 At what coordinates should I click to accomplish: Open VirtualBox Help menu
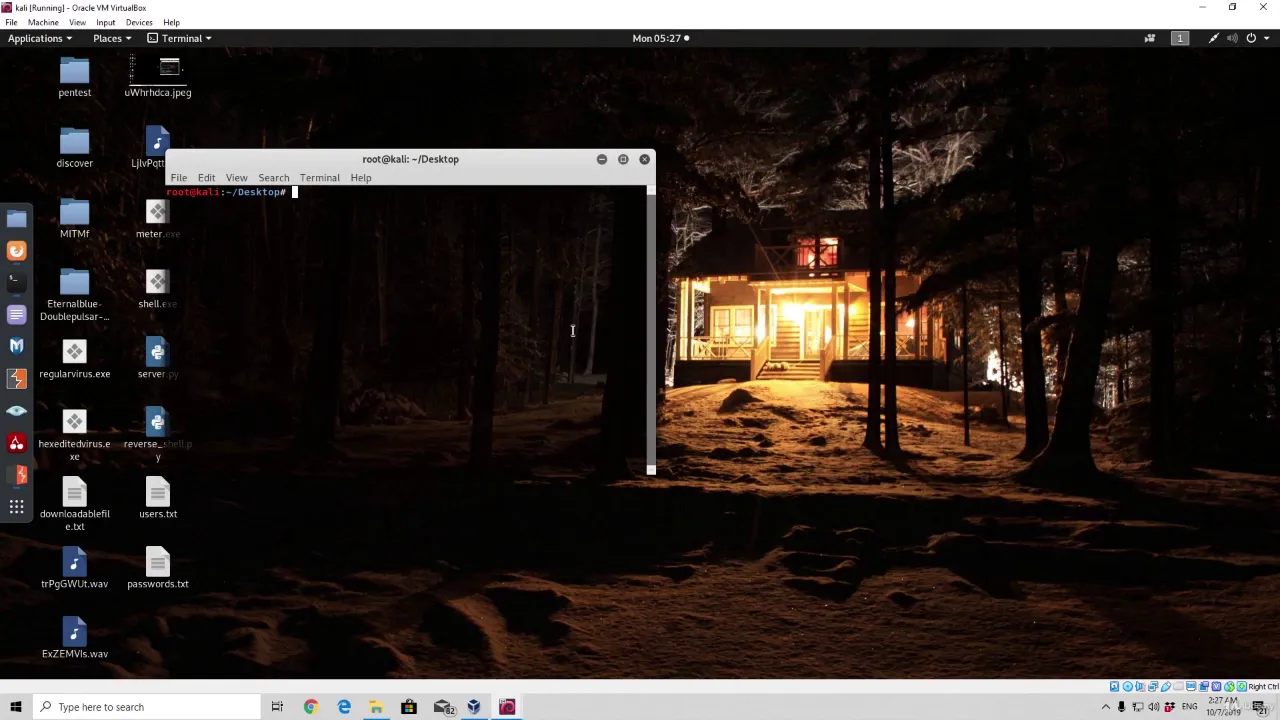point(171,22)
